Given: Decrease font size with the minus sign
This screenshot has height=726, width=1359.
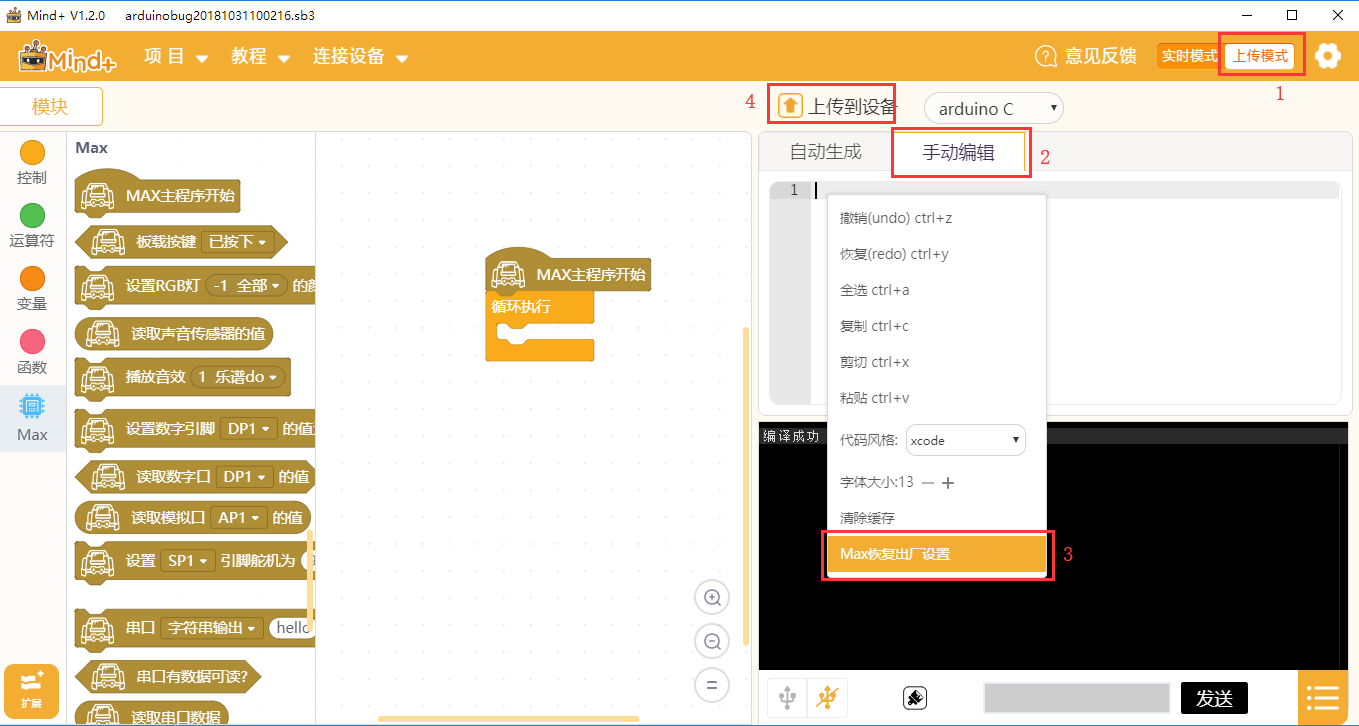Looking at the screenshot, I should point(928,483).
